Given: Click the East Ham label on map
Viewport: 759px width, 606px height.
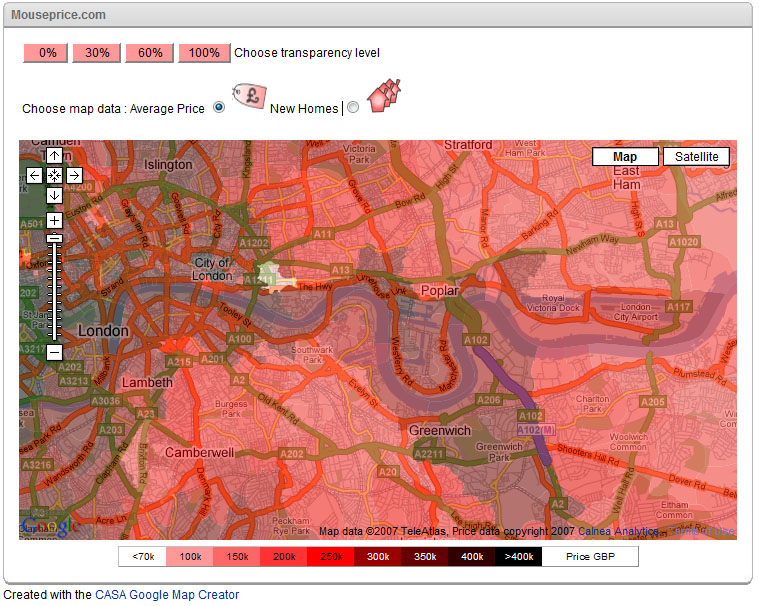Looking at the screenshot, I should point(626,178).
